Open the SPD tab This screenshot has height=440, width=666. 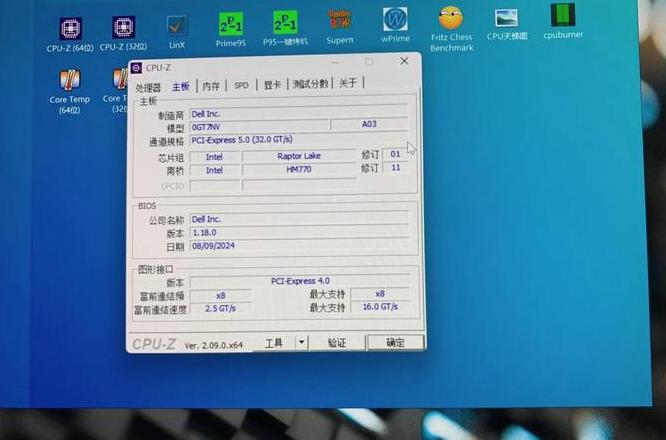[x=241, y=85]
